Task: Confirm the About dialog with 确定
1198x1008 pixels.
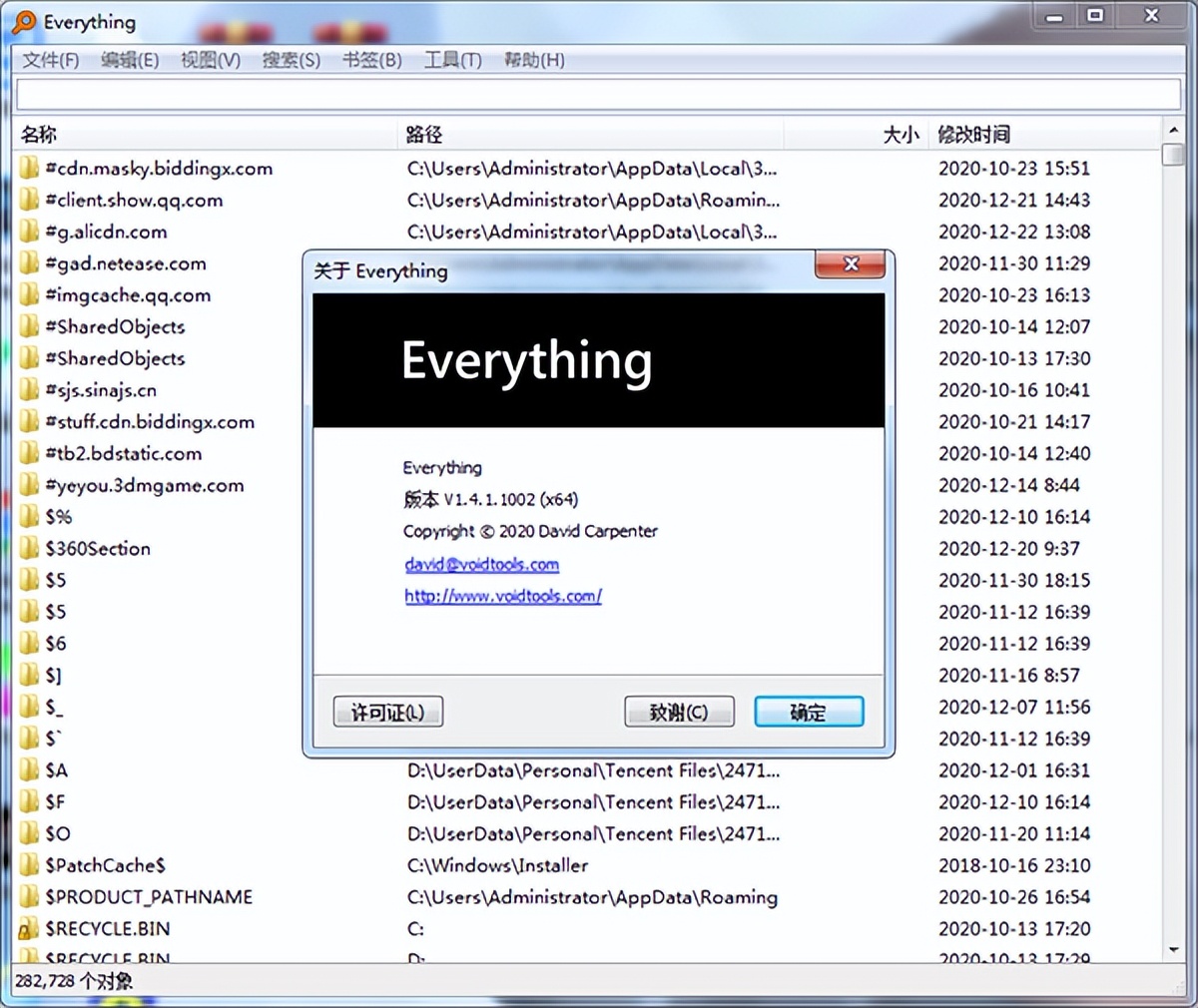Action: pyautogui.click(x=809, y=712)
